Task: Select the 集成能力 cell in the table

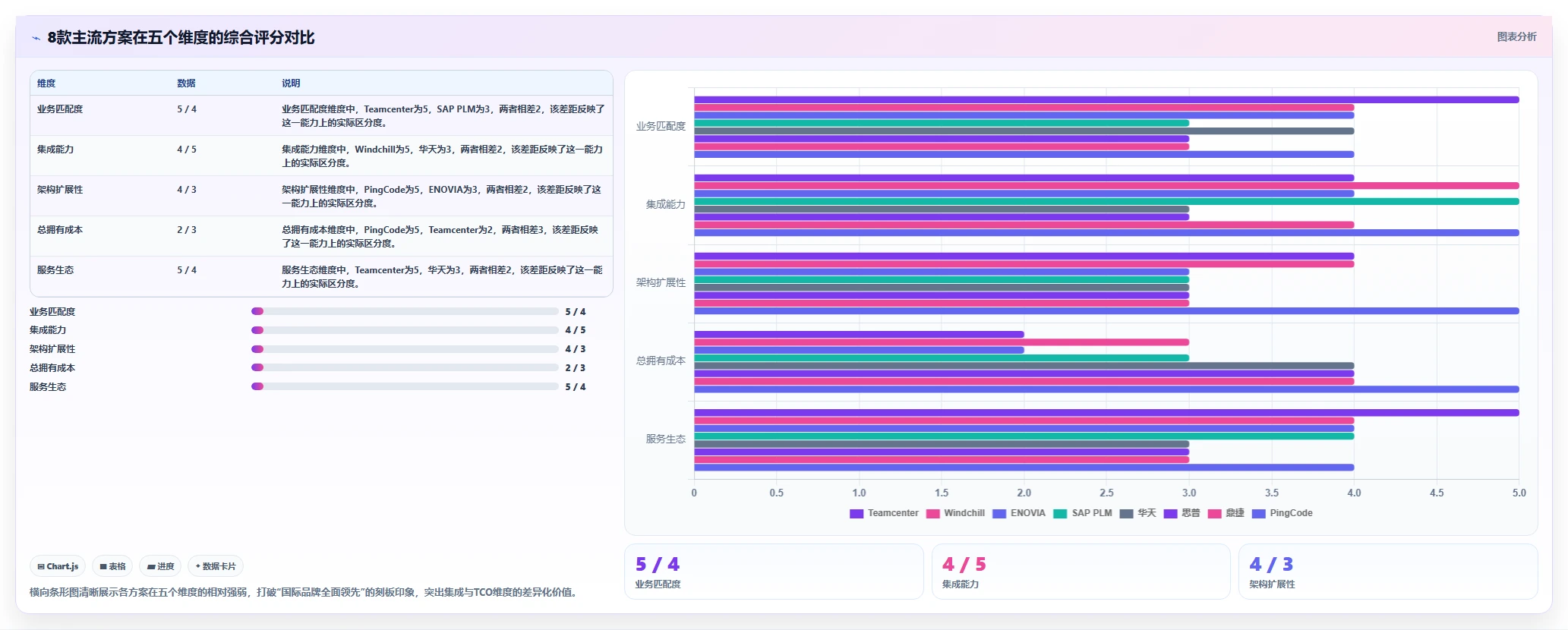Action: coord(55,150)
